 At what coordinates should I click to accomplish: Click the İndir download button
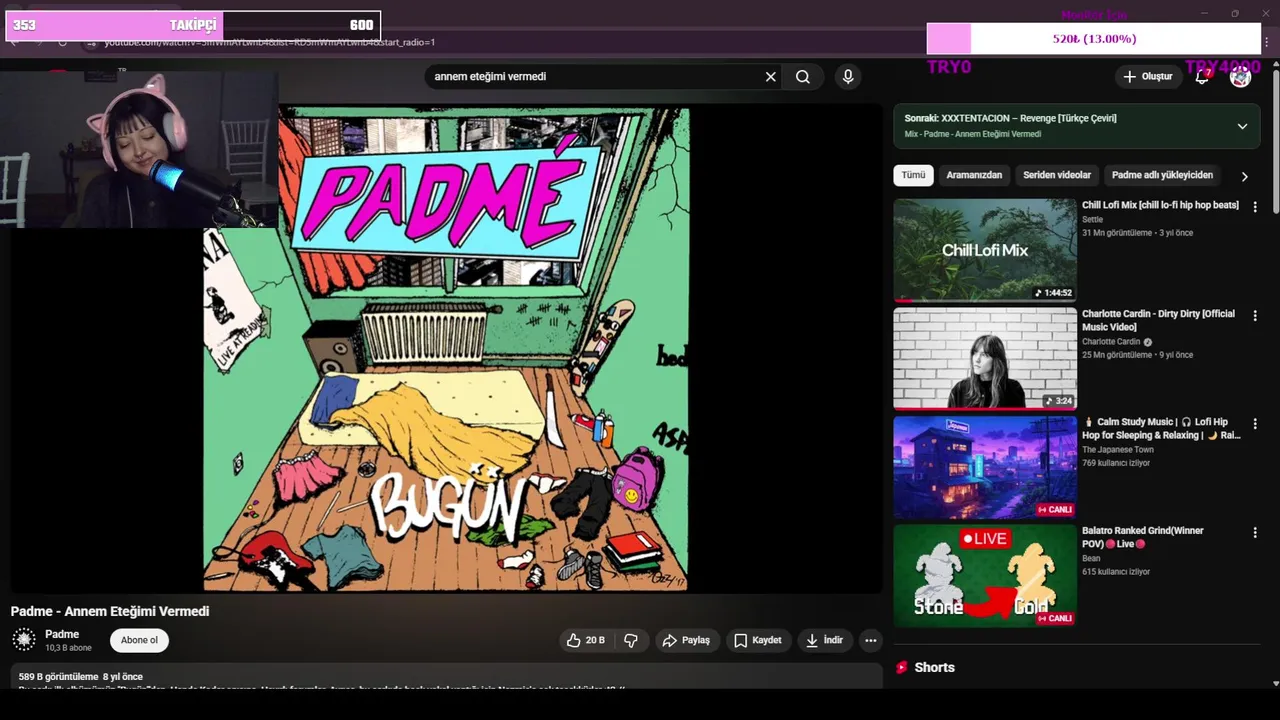825,640
